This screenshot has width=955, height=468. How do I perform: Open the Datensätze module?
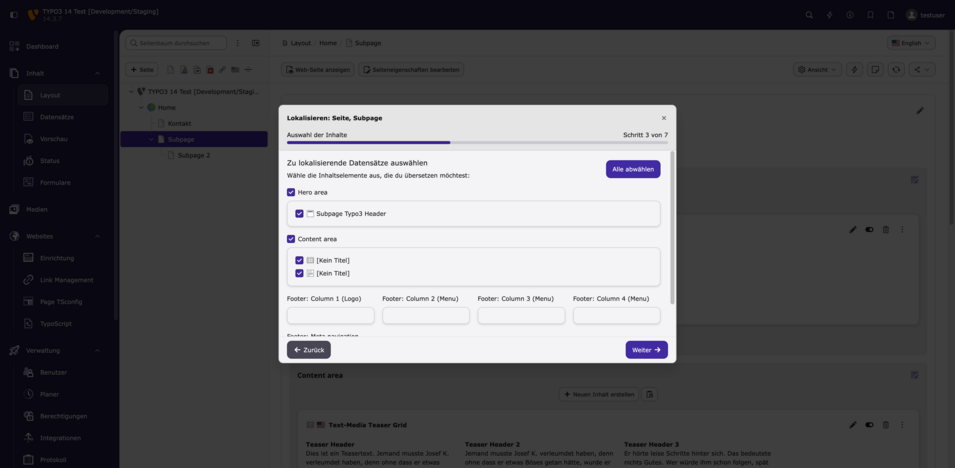tap(57, 117)
